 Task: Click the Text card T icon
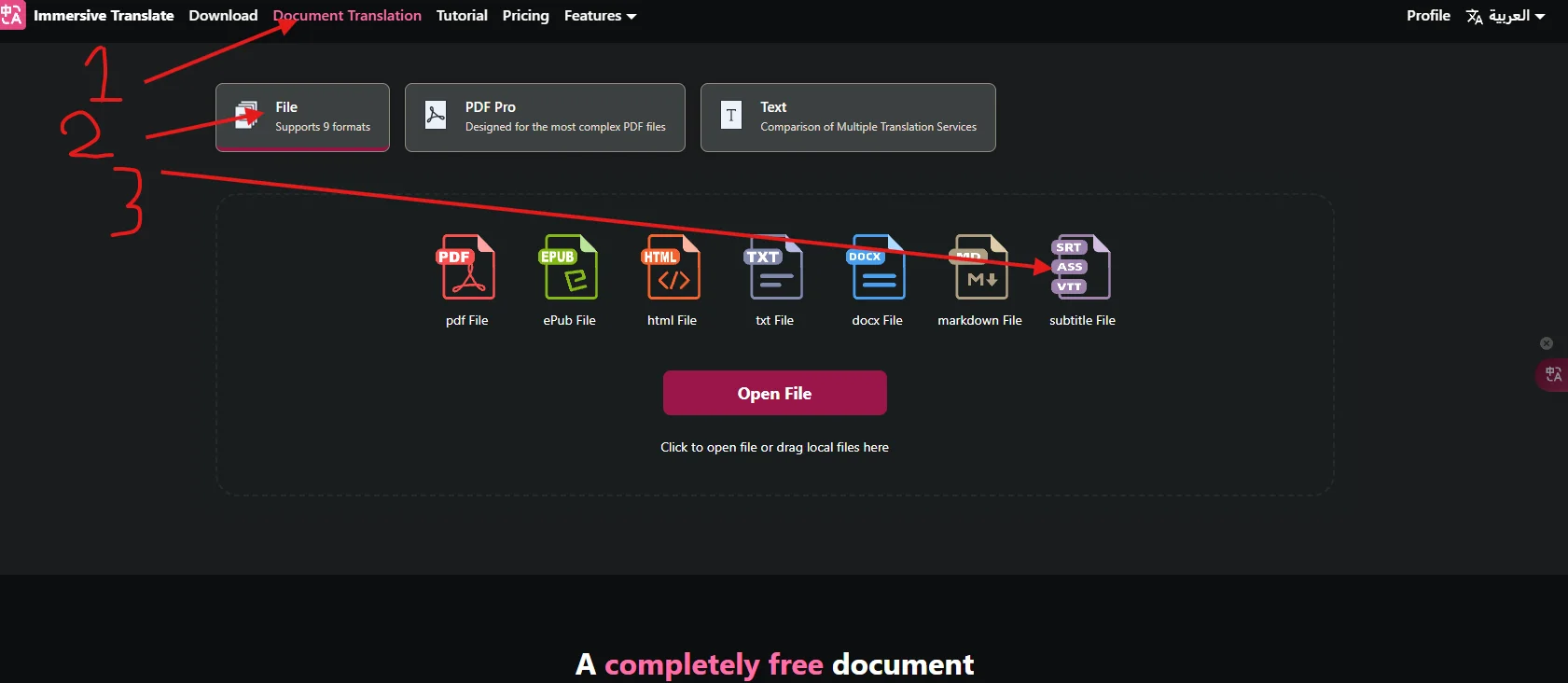pyautogui.click(x=731, y=115)
